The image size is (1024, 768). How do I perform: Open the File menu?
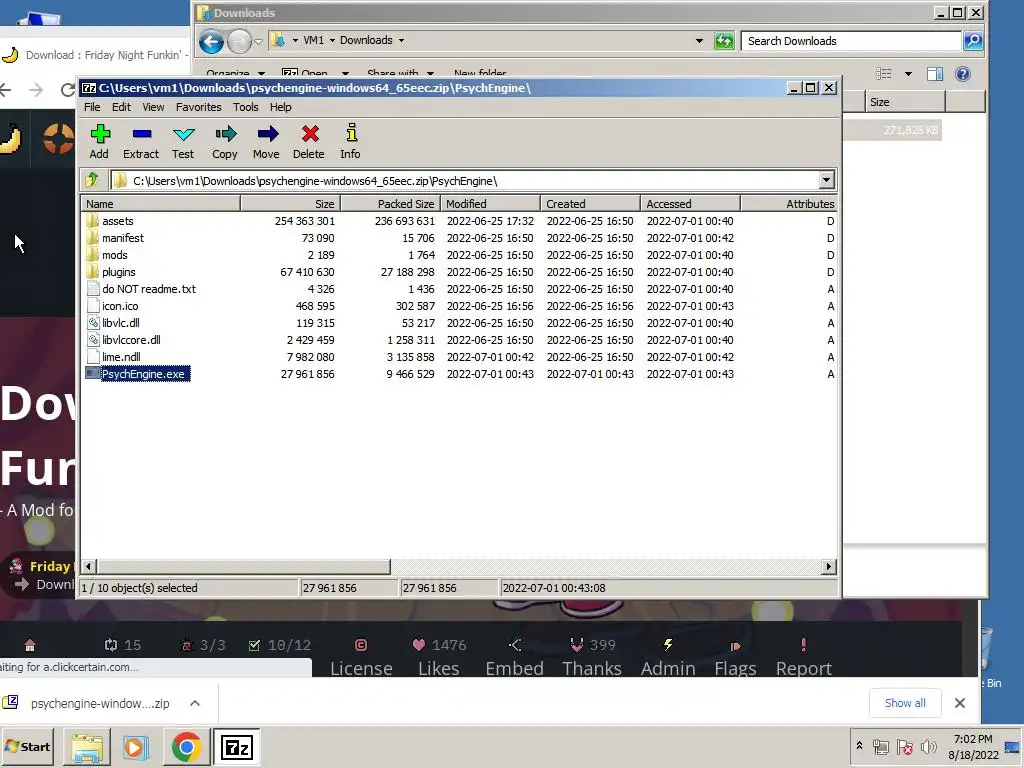92,107
